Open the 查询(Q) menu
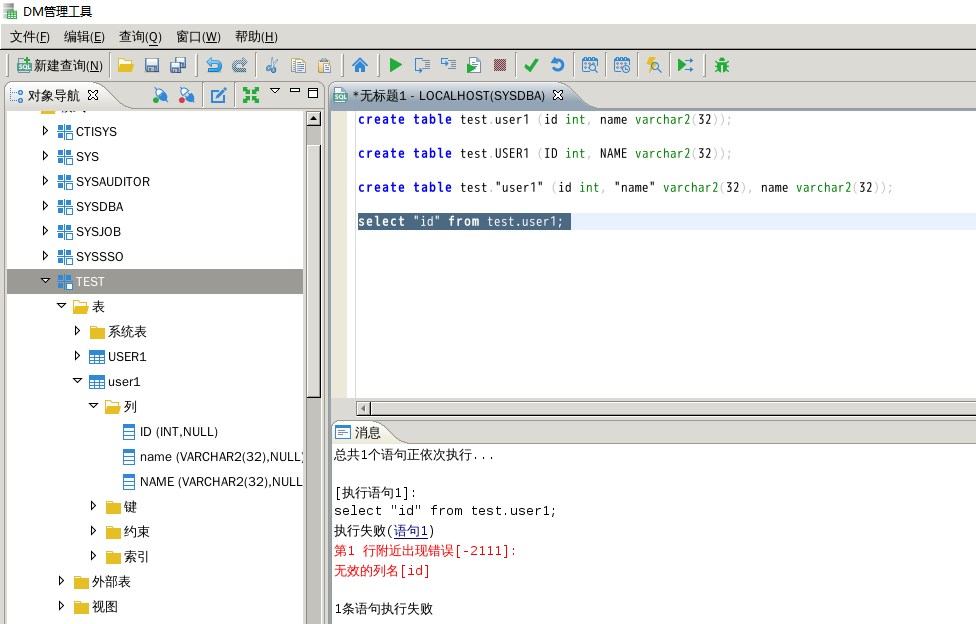 point(140,37)
